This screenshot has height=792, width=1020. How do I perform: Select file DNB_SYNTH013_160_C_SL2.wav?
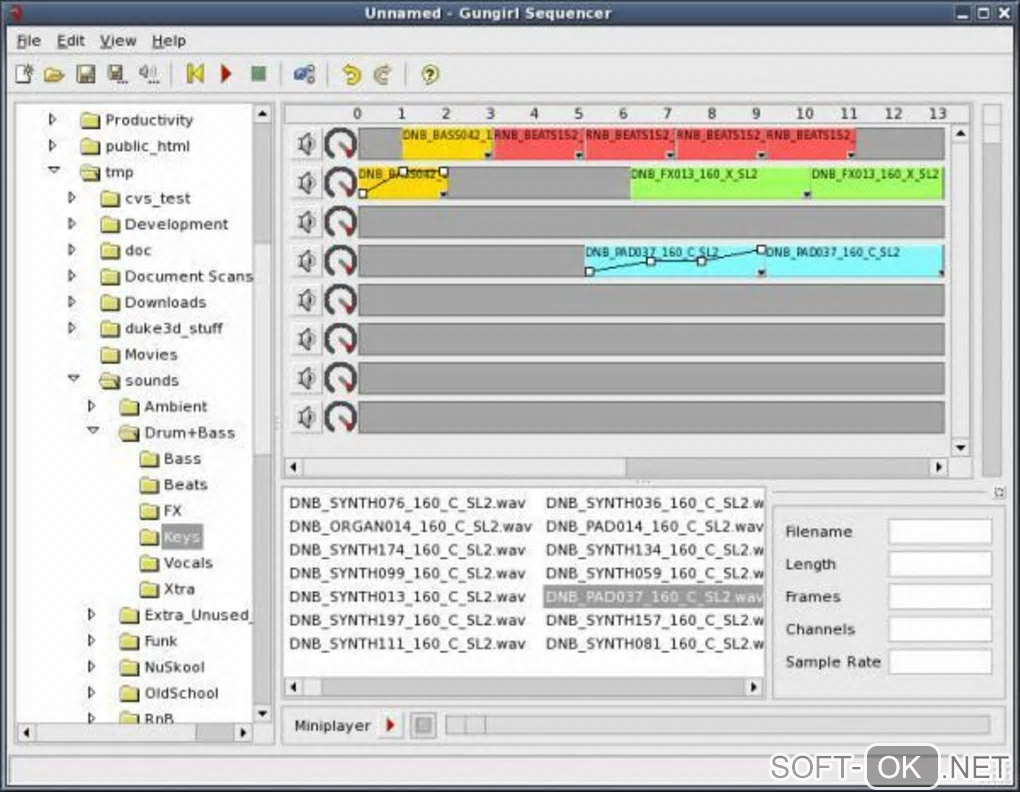pos(407,597)
